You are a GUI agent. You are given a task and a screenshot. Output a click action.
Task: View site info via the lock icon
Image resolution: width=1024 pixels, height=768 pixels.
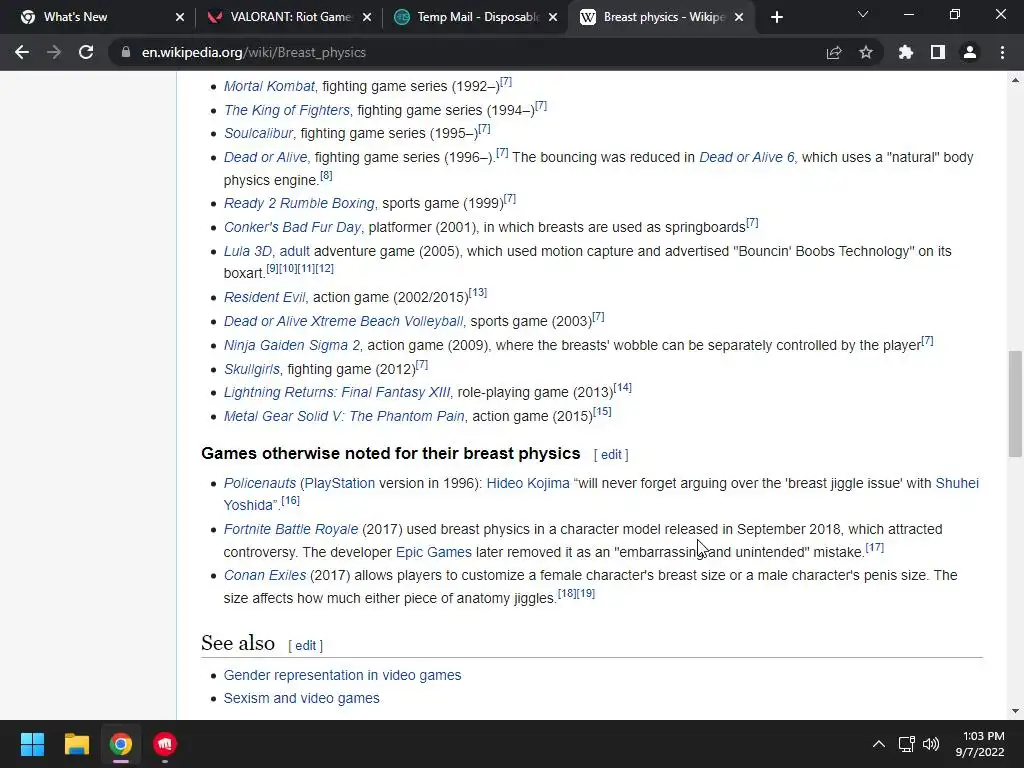pyautogui.click(x=125, y=52)
